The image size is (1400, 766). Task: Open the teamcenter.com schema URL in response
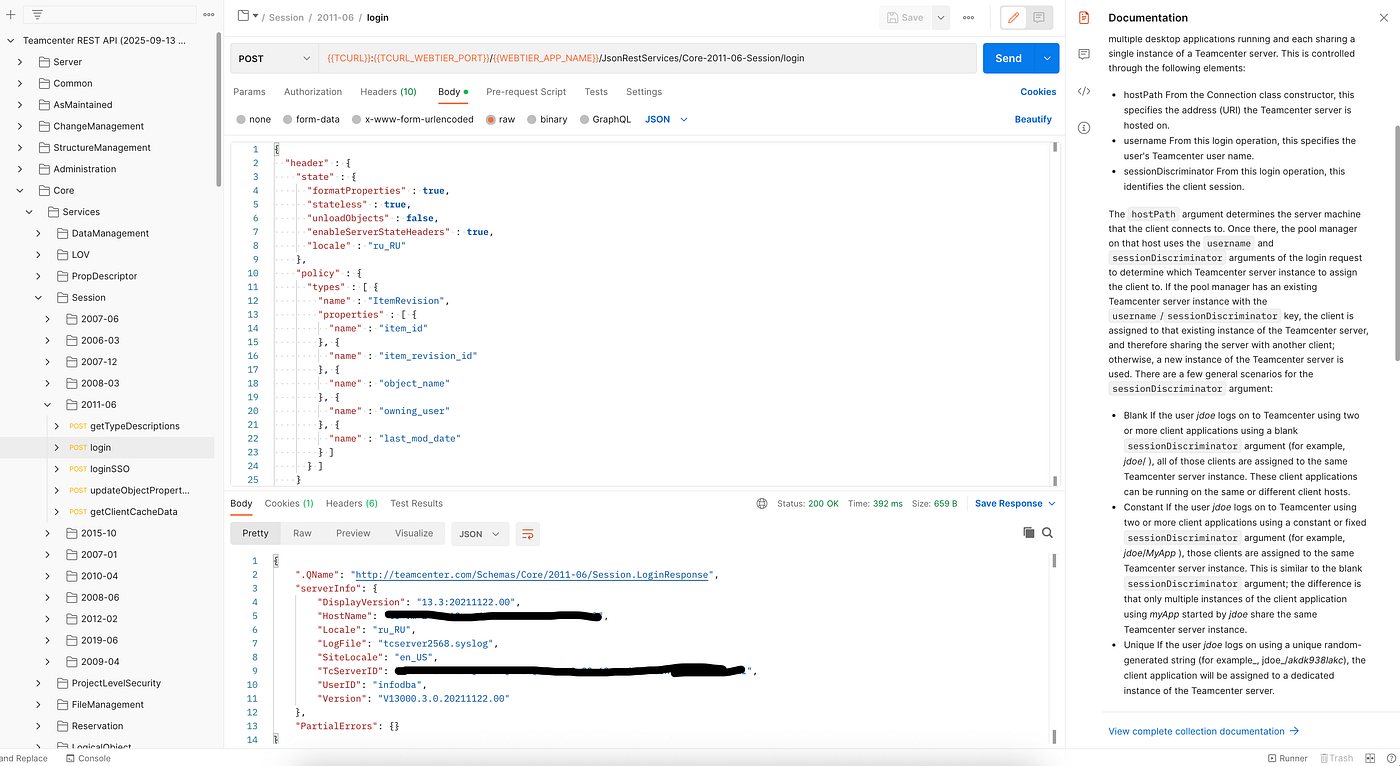pyautogui.click(x=533, y=575)
